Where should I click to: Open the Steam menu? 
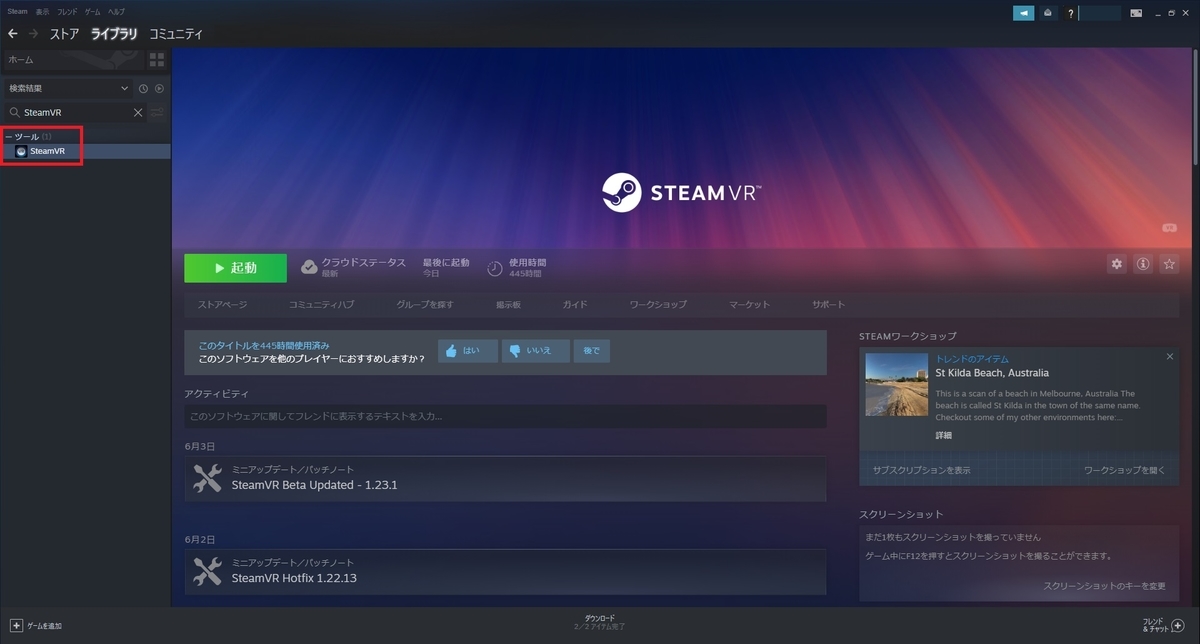(17, 11)
